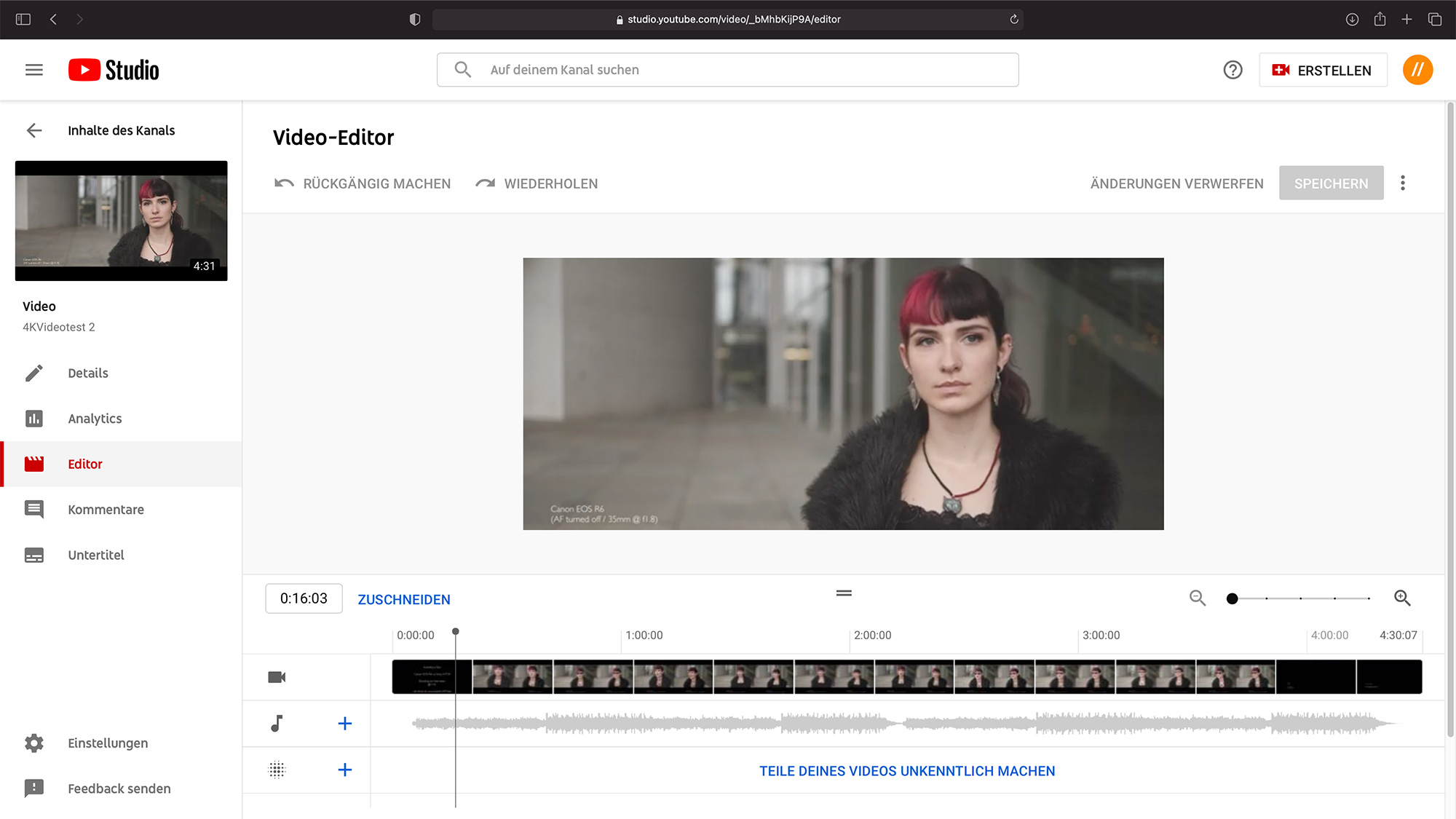Click the timeline zoom slider handle
Viewport: 1456px width, 819px height.
pos(1232,598)
